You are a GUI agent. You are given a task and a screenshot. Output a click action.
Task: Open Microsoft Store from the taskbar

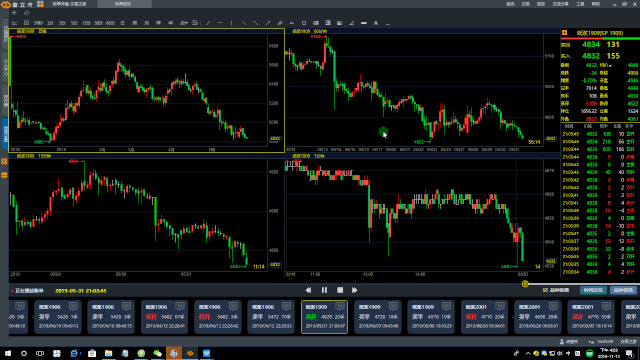coord(92,353)
